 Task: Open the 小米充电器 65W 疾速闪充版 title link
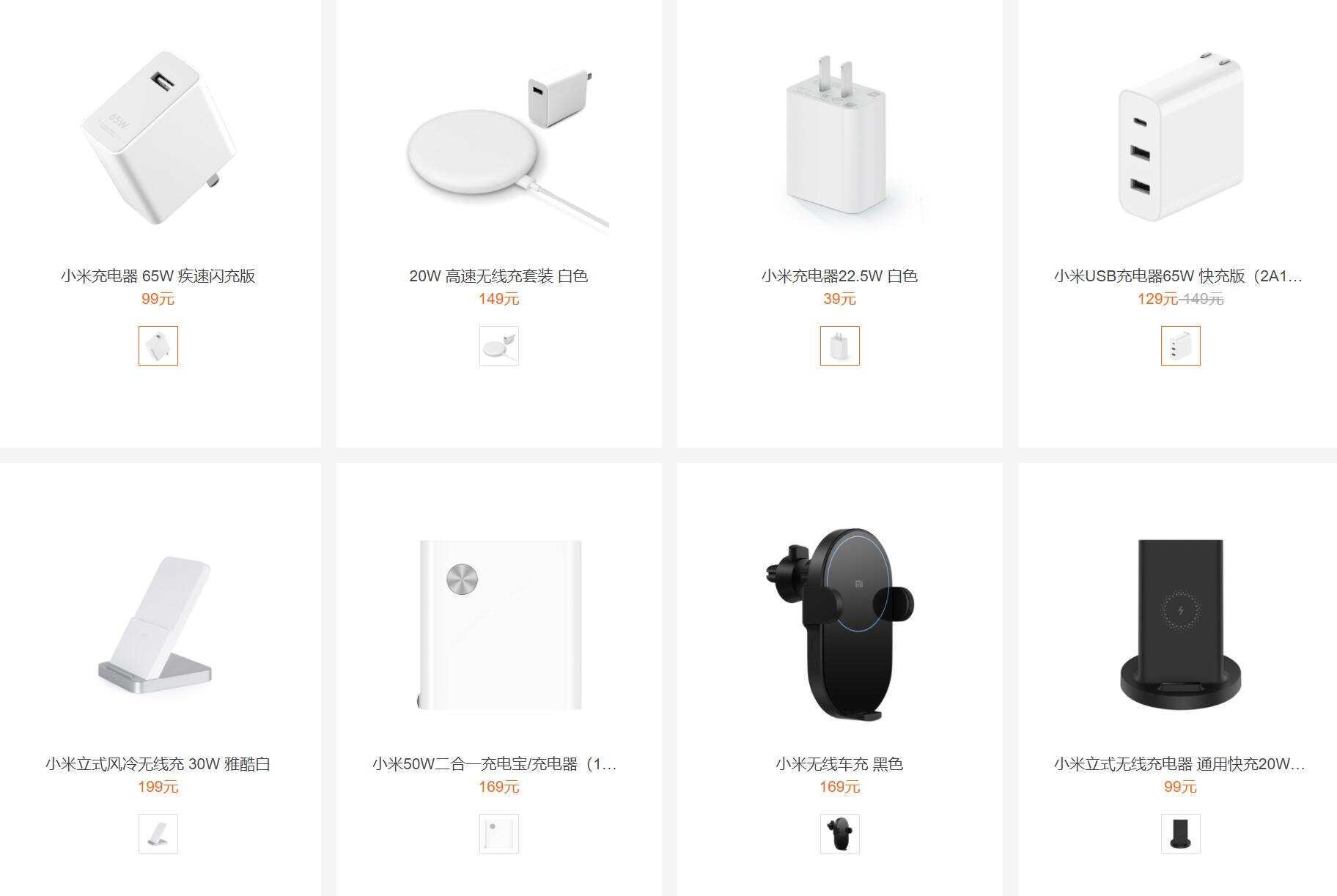point(158,276)
